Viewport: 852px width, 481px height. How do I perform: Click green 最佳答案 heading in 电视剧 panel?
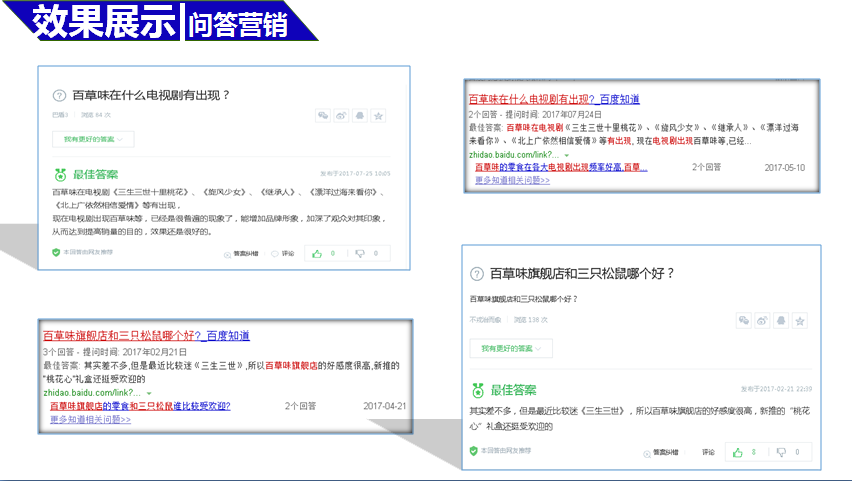[96, 174]
